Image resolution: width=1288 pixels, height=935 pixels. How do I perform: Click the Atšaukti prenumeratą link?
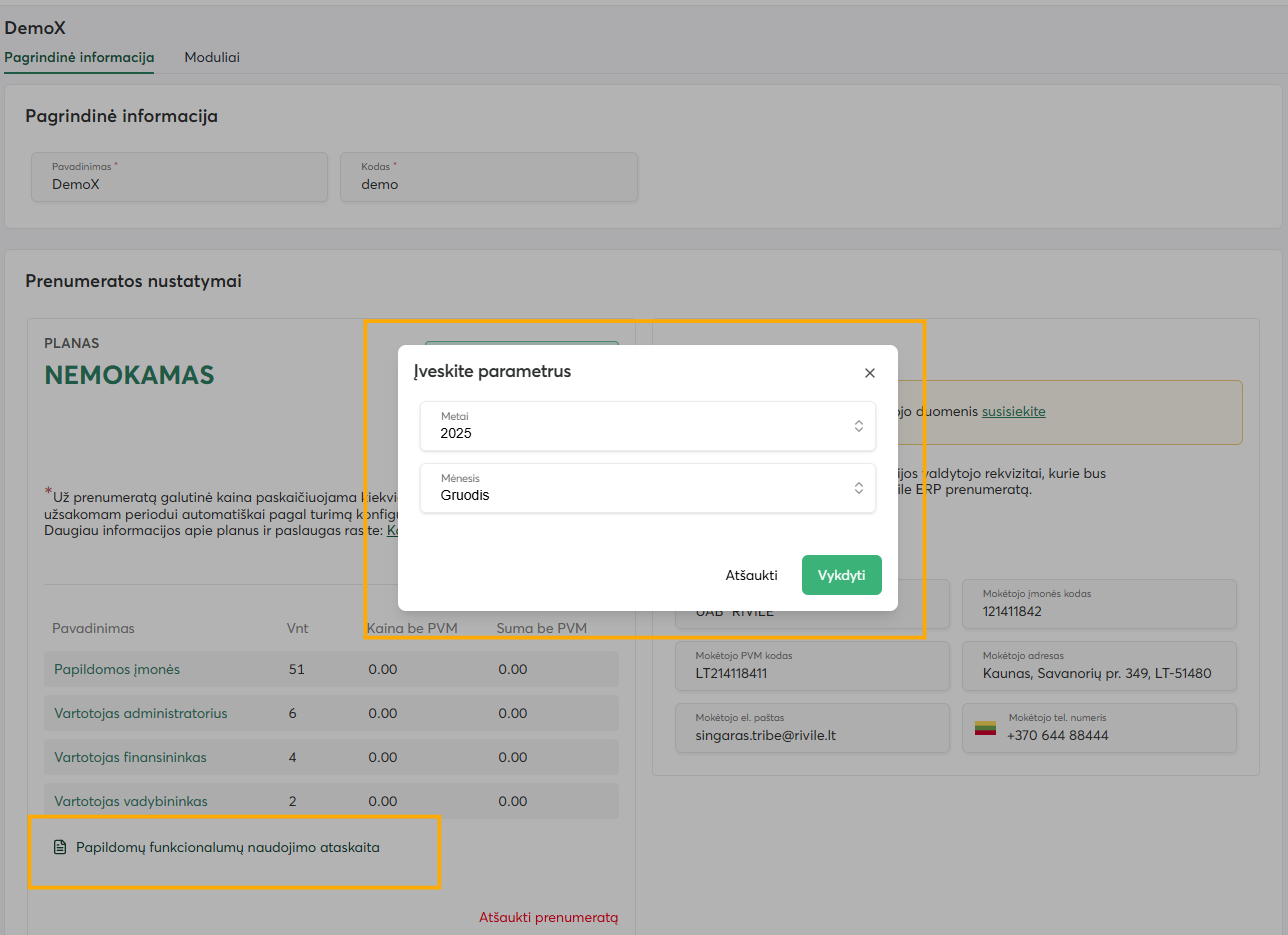tap(548, 917)
